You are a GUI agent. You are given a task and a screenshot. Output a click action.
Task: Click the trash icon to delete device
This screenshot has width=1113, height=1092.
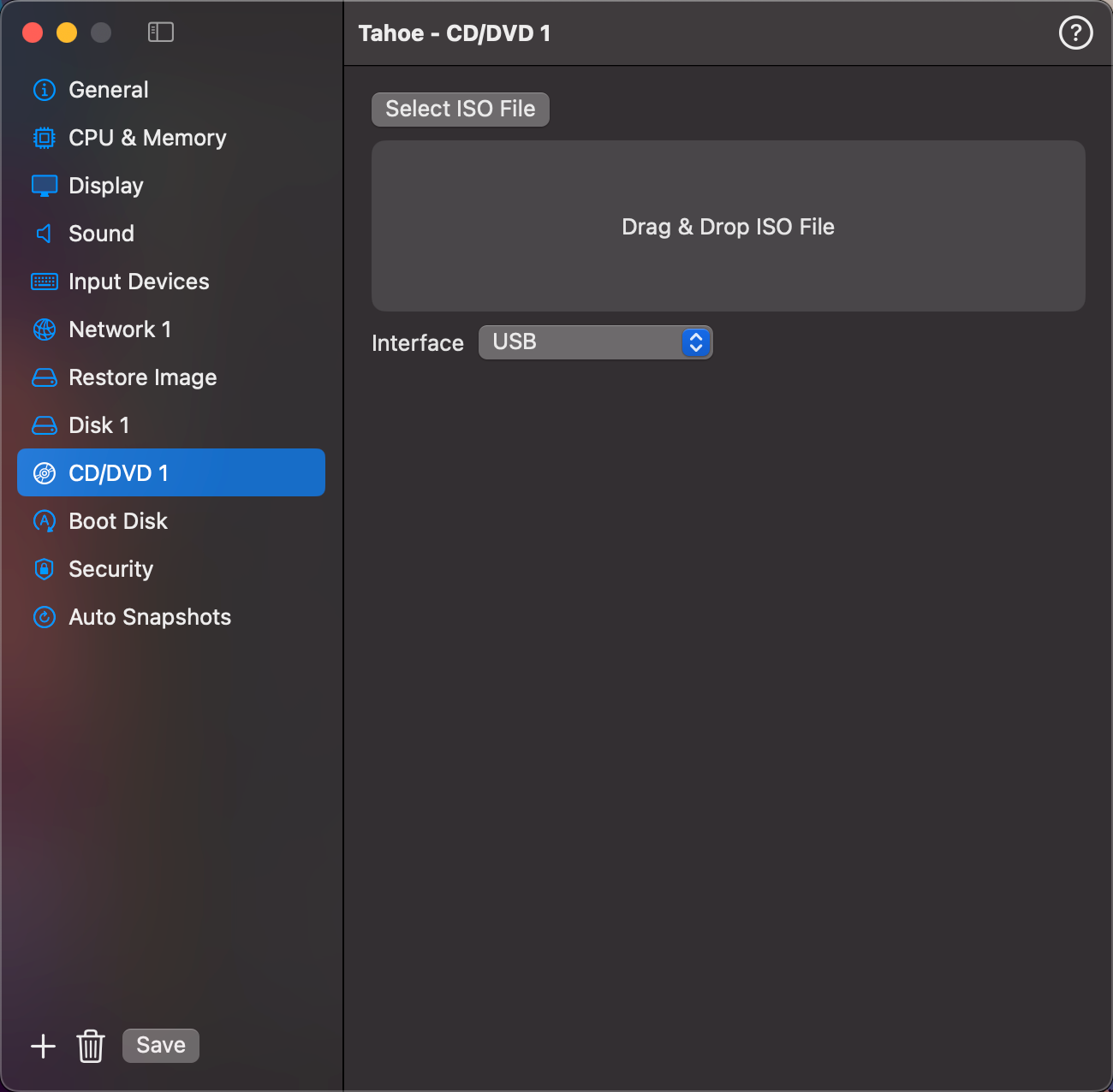tap(91, 1046)
